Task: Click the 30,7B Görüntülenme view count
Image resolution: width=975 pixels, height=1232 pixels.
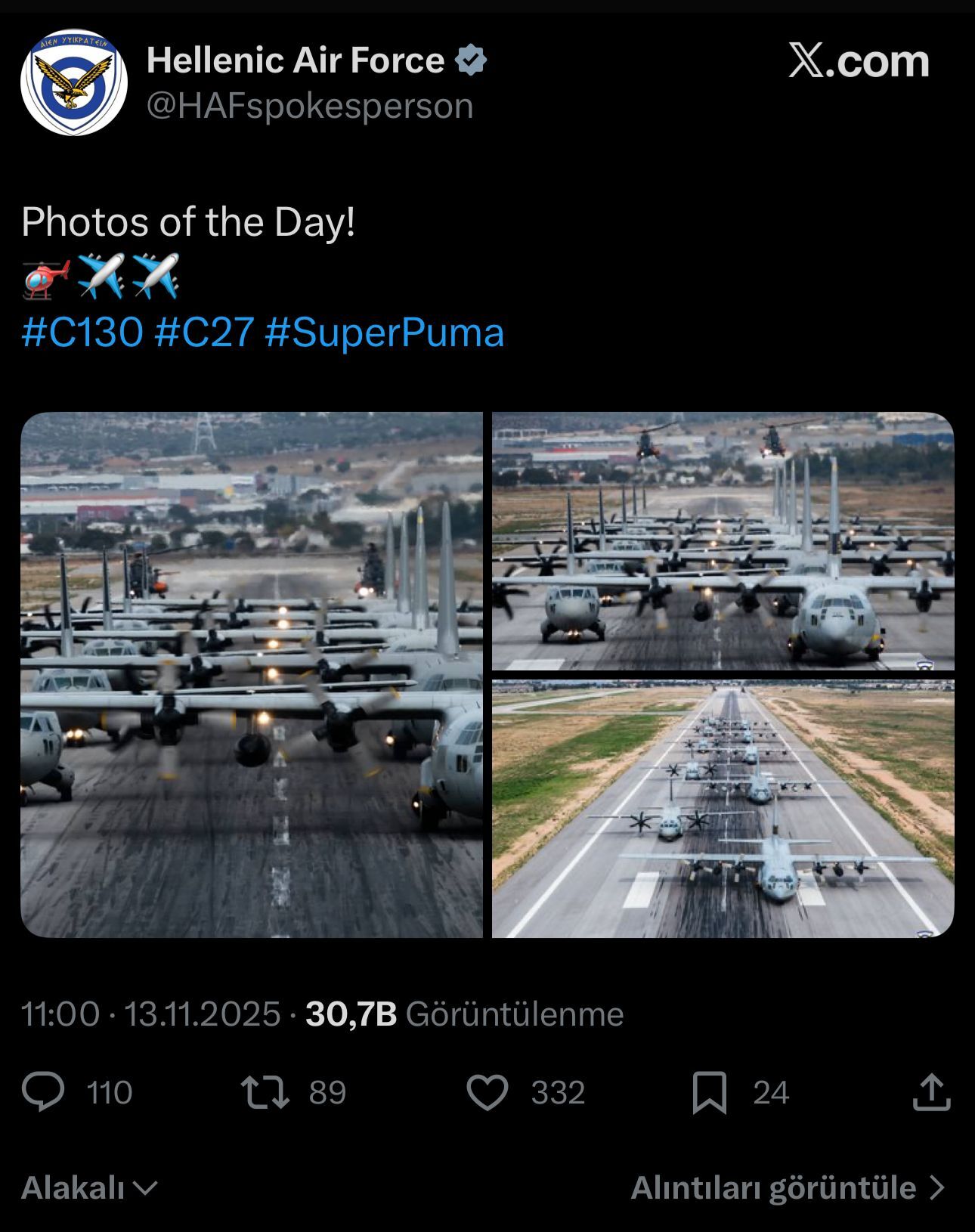Action: point(465,1014)
